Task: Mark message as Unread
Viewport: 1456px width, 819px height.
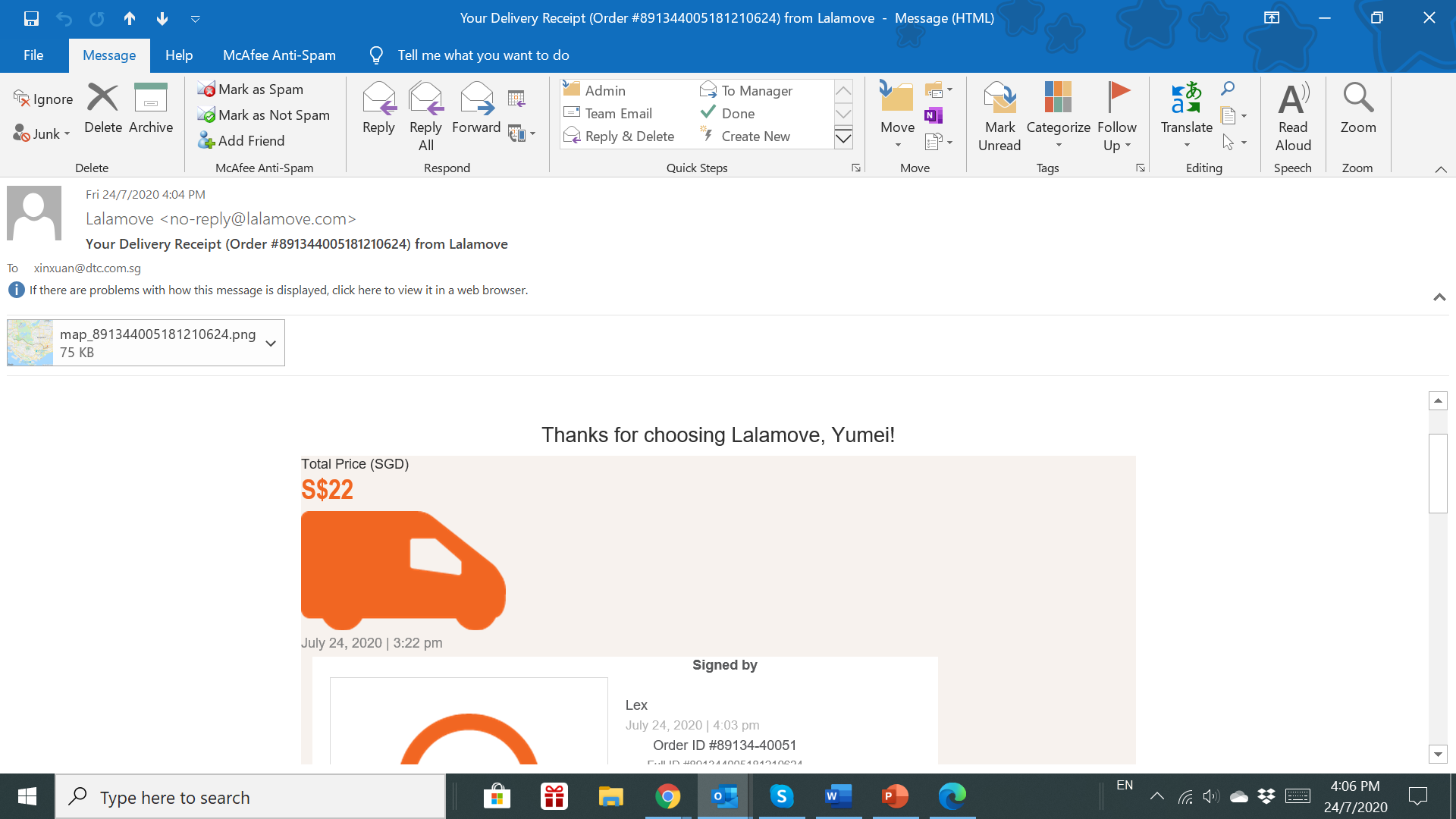Action: pyautogui.click(x=999, y=116)
